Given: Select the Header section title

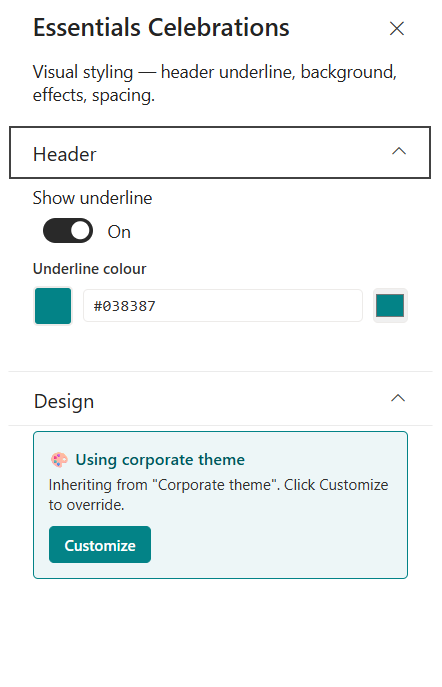Looking at the screenshot, I should [64, 154].
